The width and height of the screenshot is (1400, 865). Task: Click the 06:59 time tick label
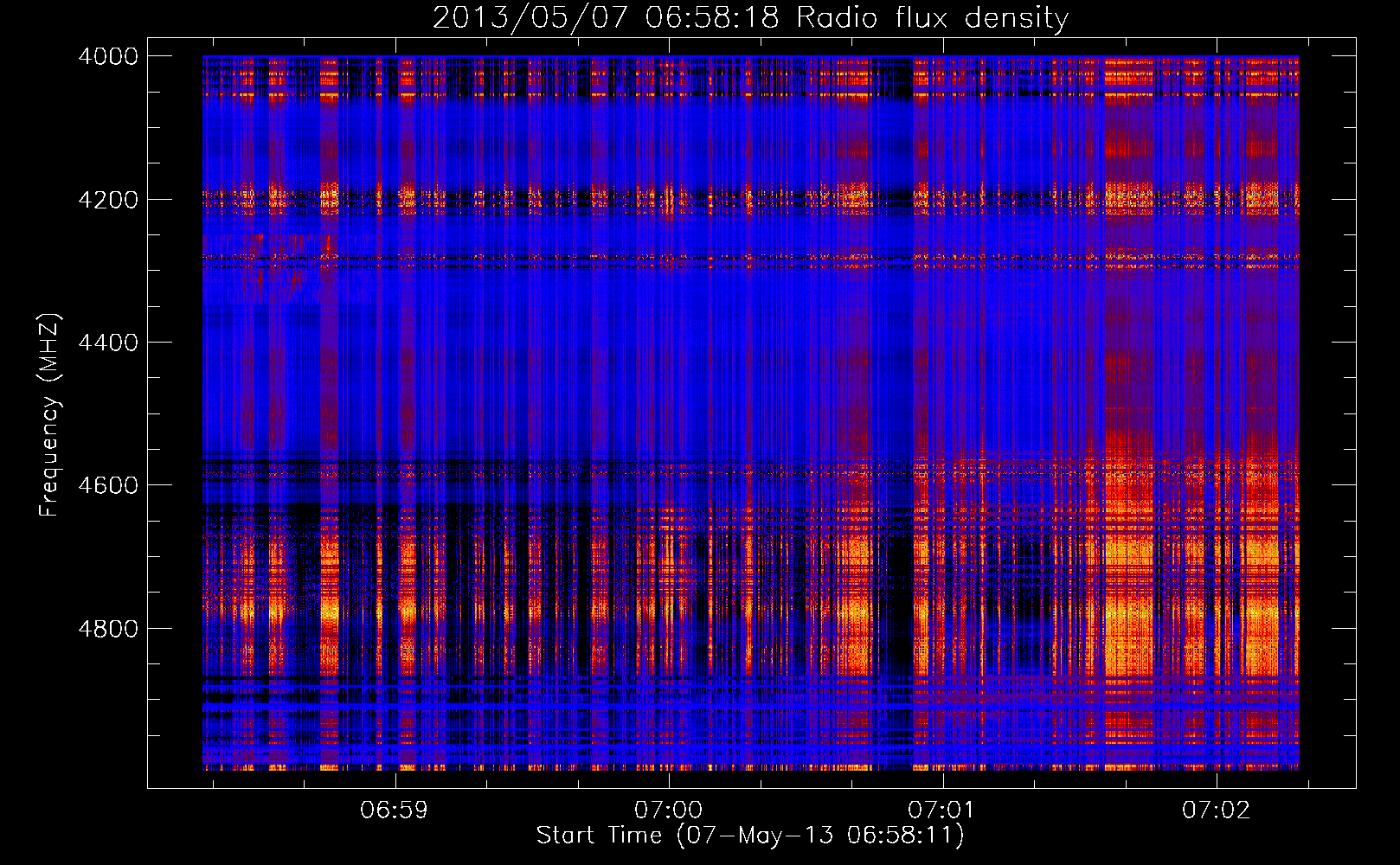(395, 811)
